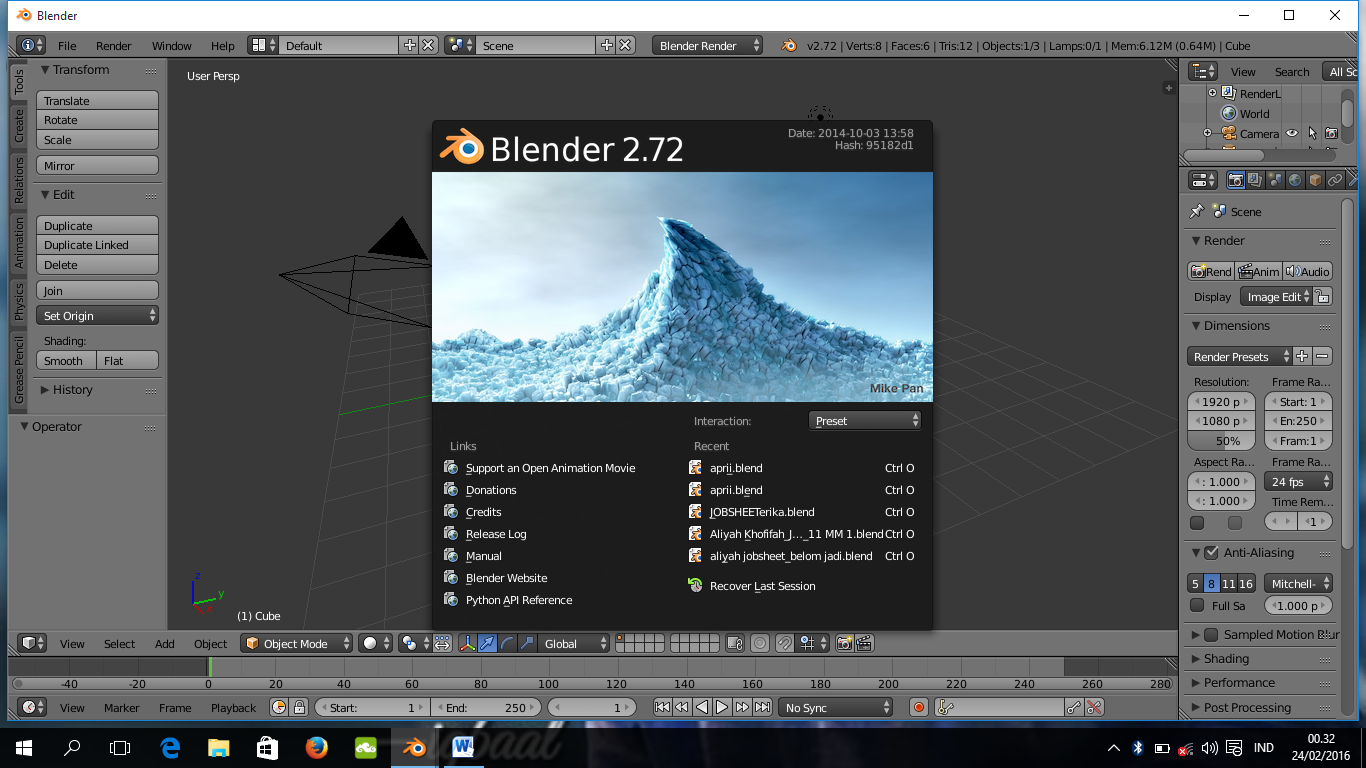Jump to the timeline start frame

662,707
